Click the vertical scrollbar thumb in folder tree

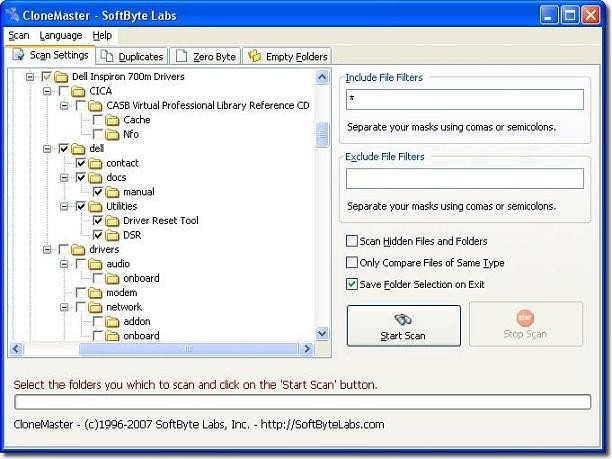(x=322, y=135)
